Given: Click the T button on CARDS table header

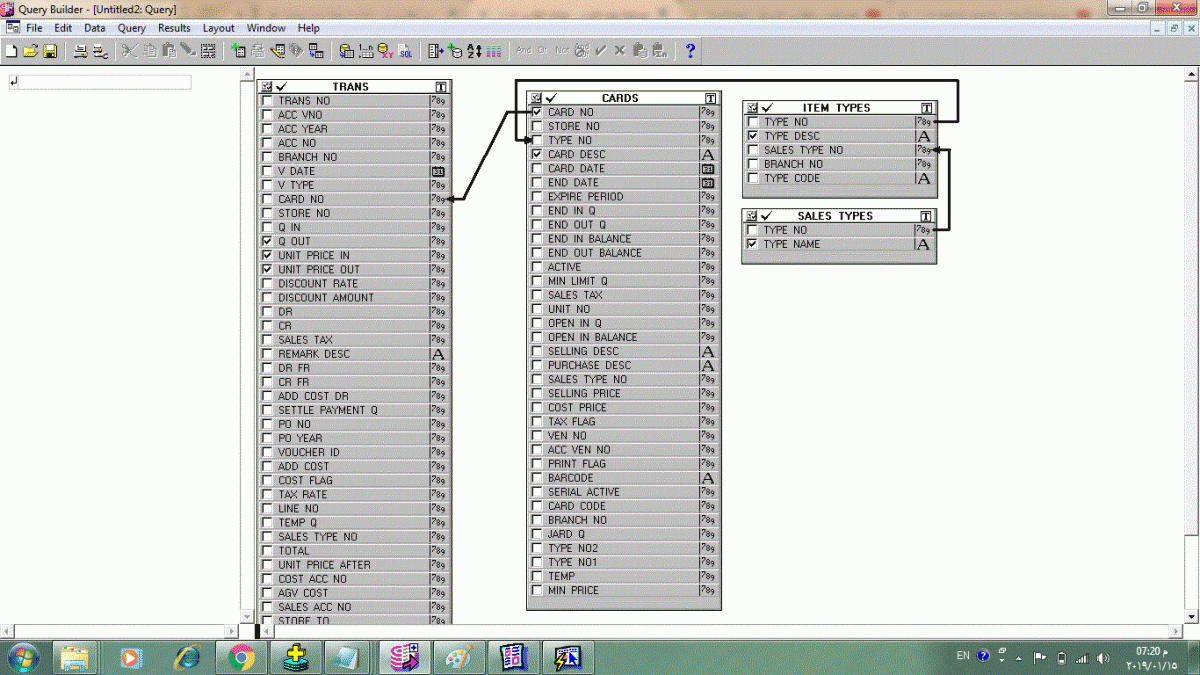Looking at the screenshot, I should 710,98.
